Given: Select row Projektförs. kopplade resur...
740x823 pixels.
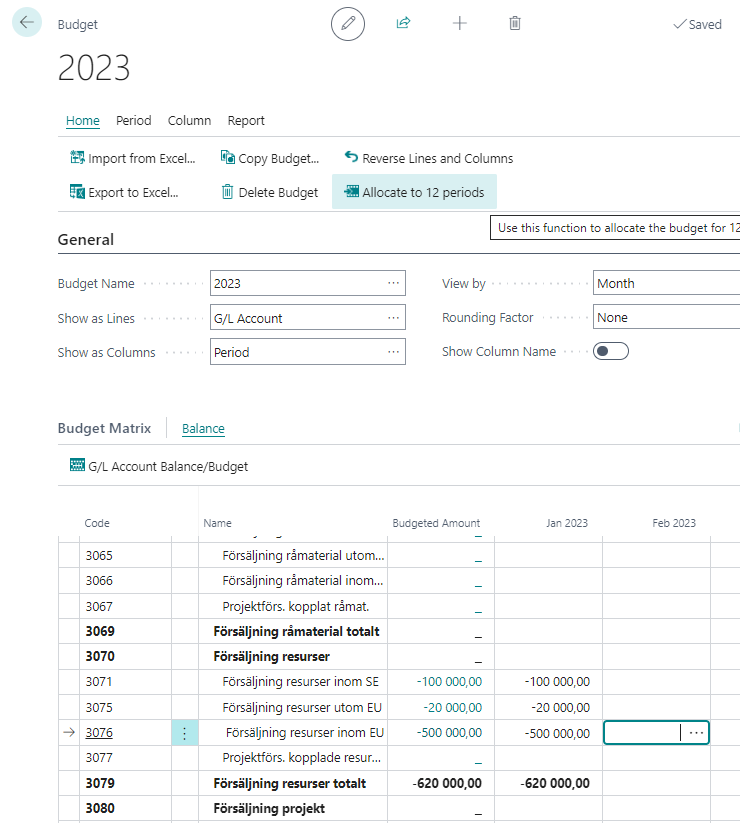Looking at the screenshot, I should click(301, 758).
